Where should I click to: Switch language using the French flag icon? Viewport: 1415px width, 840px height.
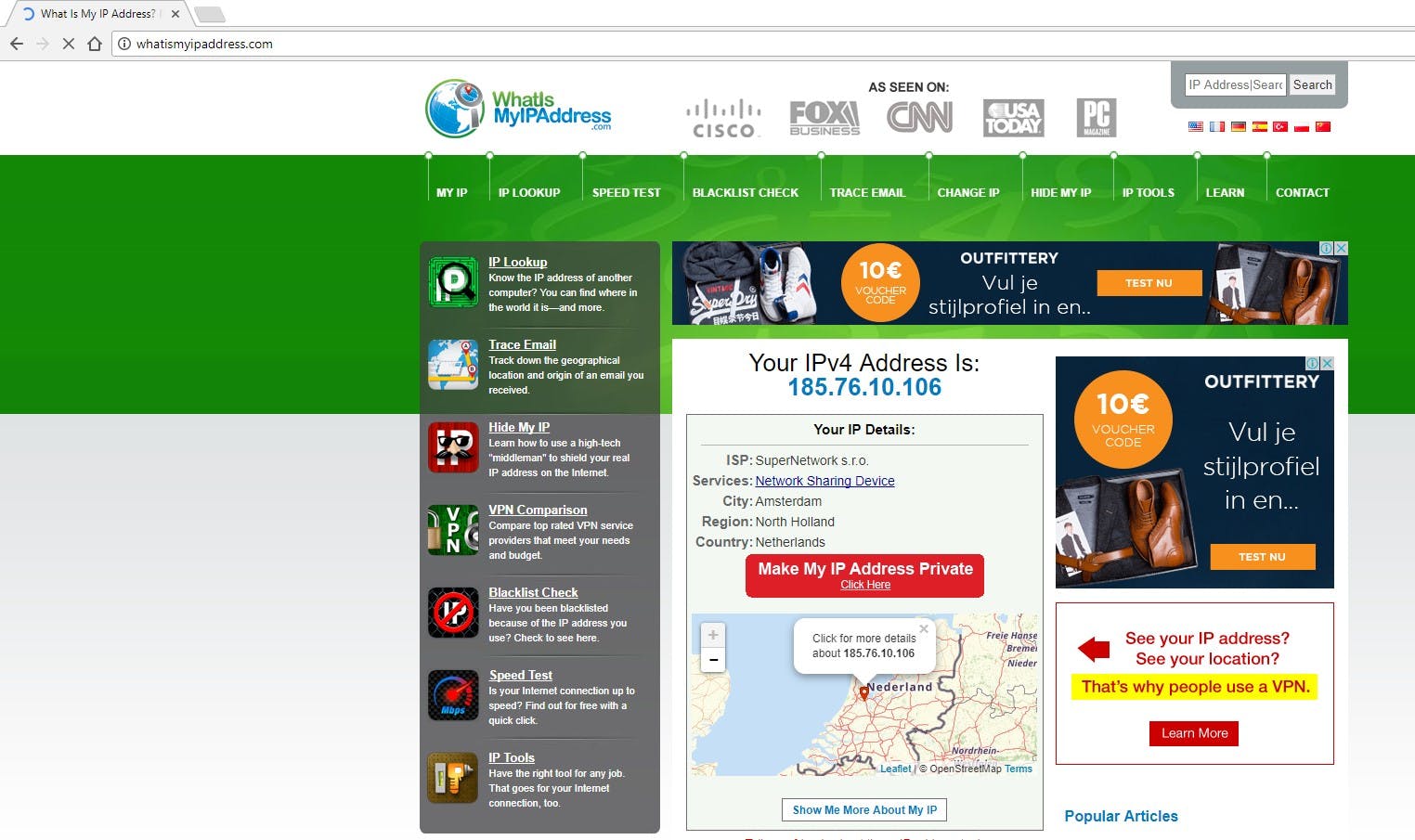pos(1216,126)
